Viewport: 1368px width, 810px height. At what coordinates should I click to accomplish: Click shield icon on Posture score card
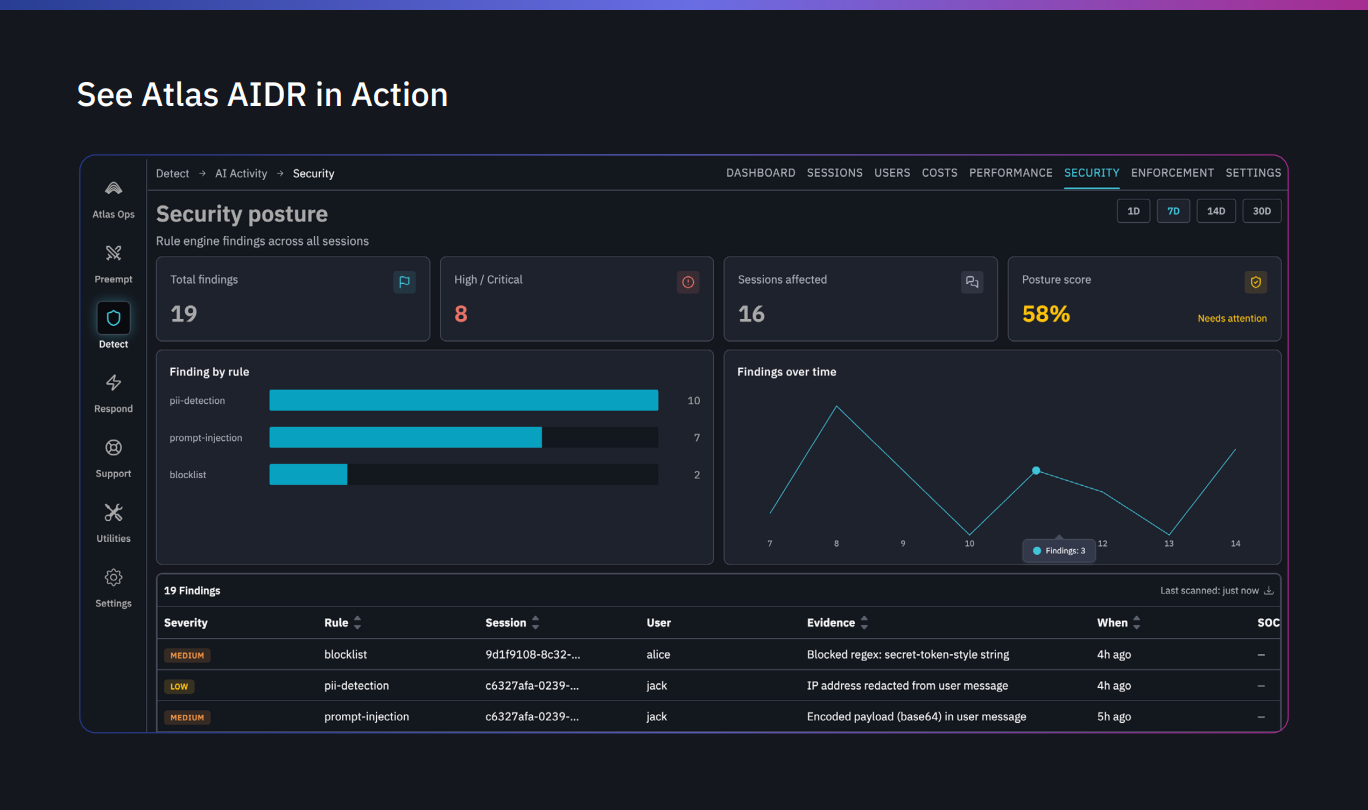(1256, 282)
